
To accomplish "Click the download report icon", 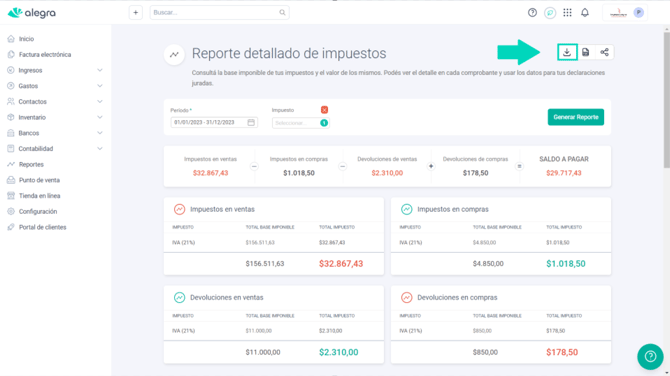I will click(567, 52).
